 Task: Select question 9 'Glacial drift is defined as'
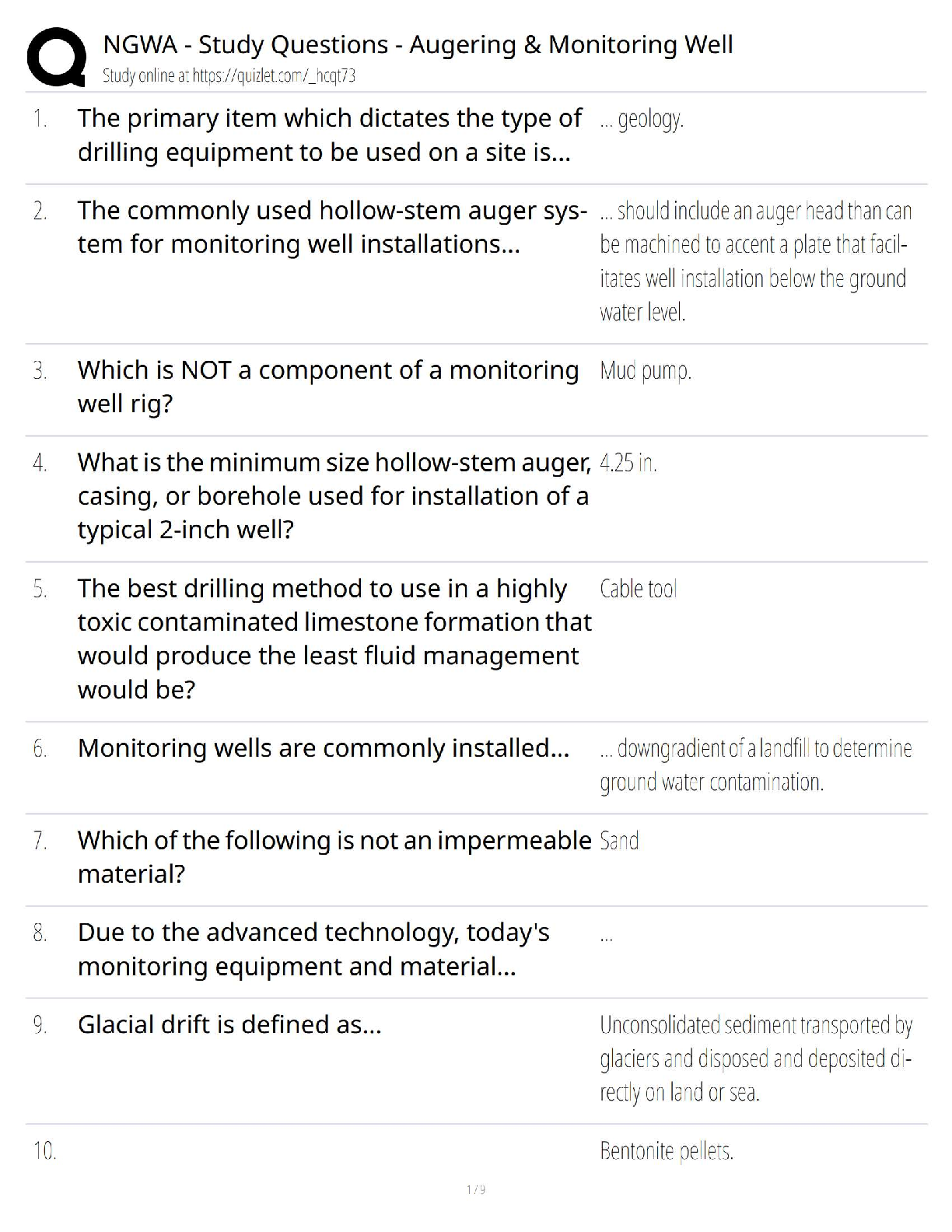pyautogui.click(x=229, y=1024)
